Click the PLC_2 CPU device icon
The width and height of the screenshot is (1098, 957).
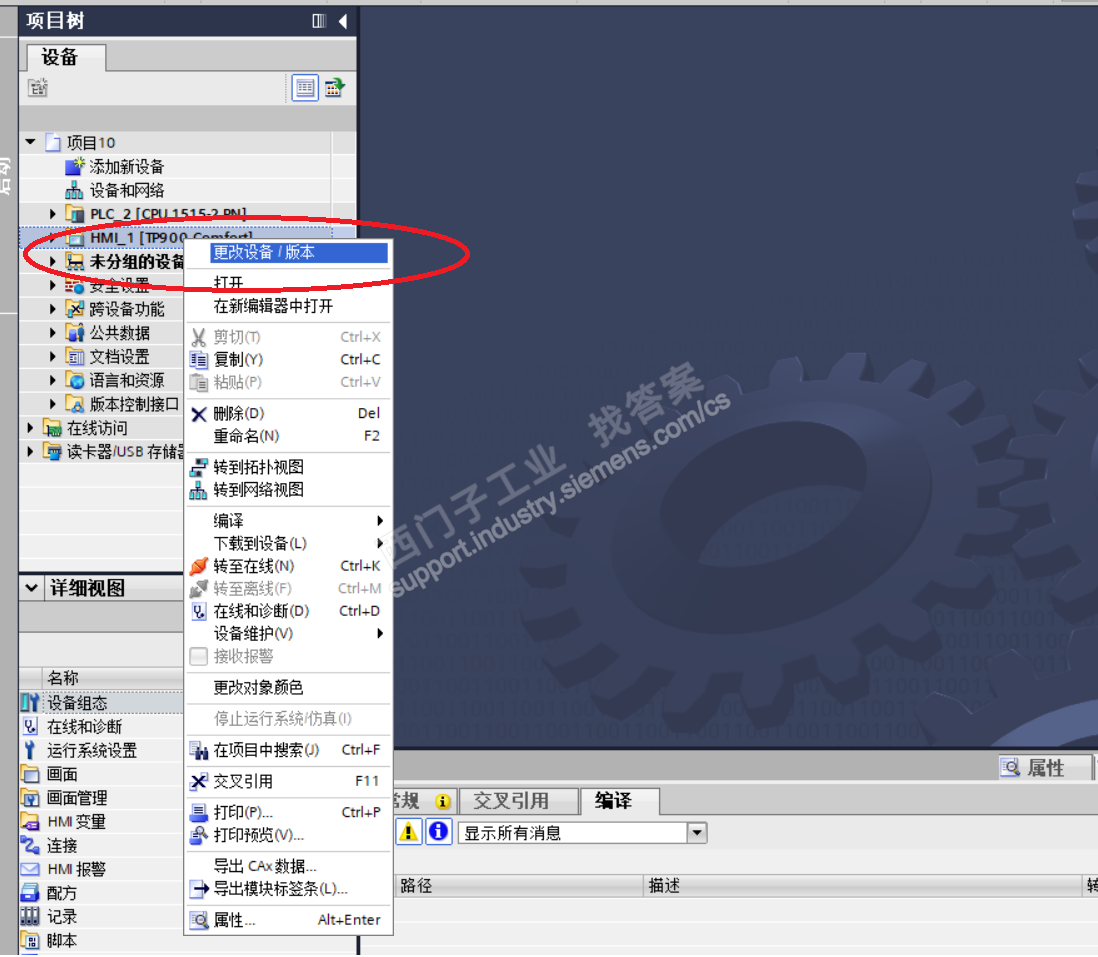[74, 214]
